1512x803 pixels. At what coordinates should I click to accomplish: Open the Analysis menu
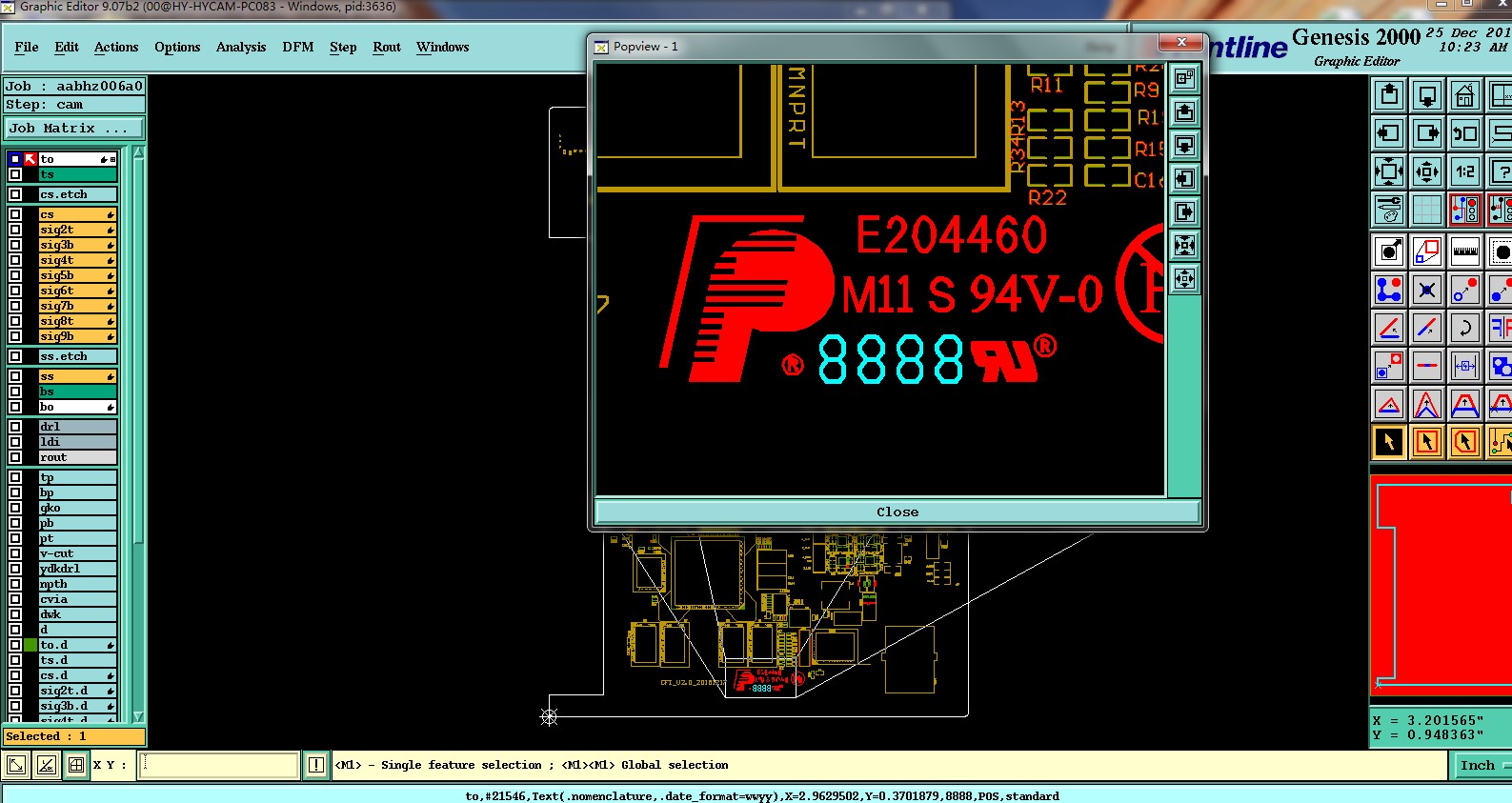(x=241, y=47)
